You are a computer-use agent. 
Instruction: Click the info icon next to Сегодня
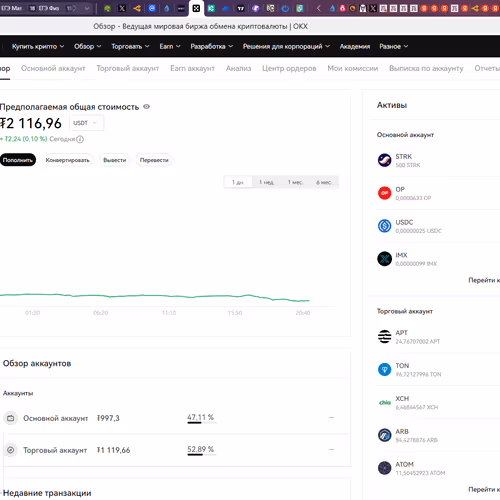80,139
